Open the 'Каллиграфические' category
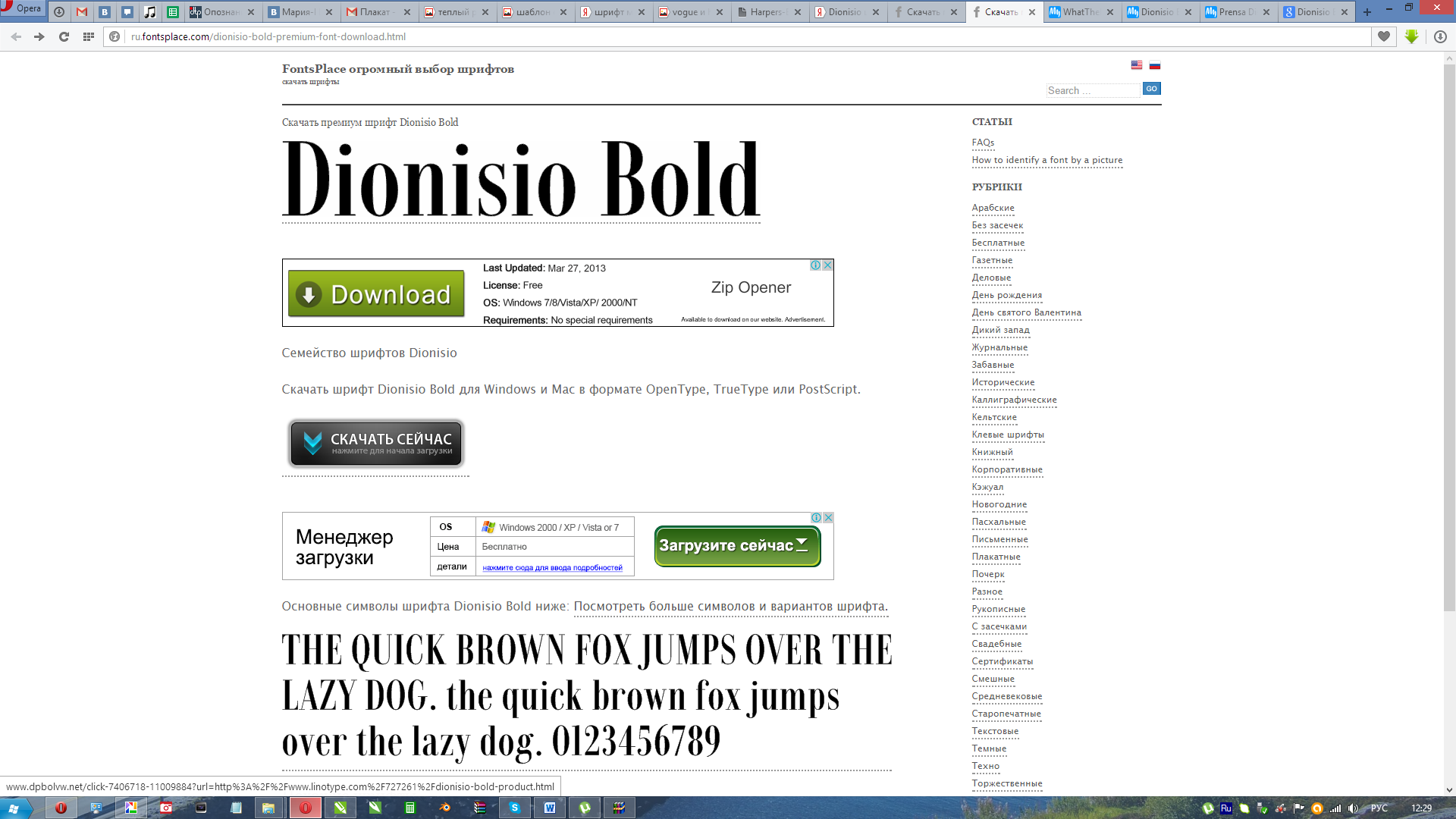The height and width of the screenshot is (819, 1456). pos(1014,400)
